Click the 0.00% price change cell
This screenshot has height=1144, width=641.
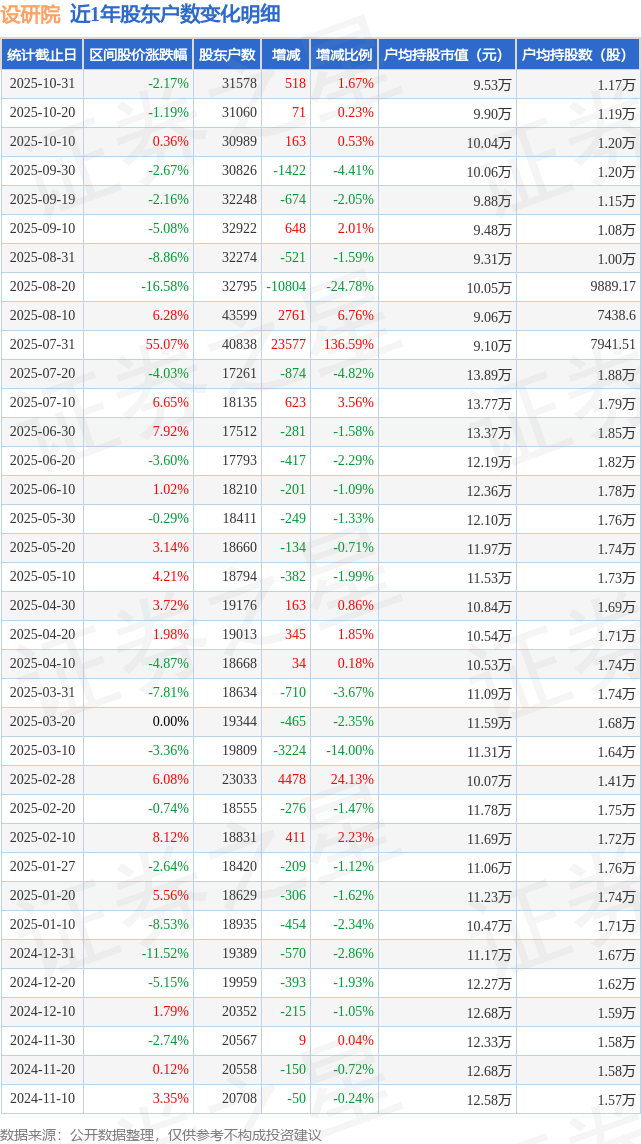(170, 722)
